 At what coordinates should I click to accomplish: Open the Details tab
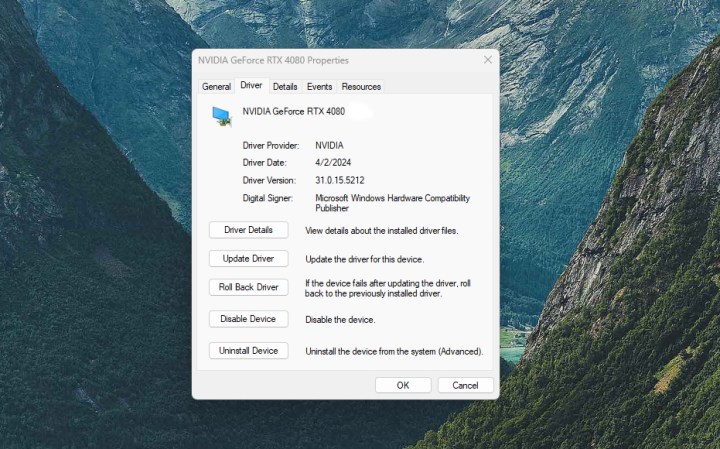pyautogui.click(x=285, y=87)
